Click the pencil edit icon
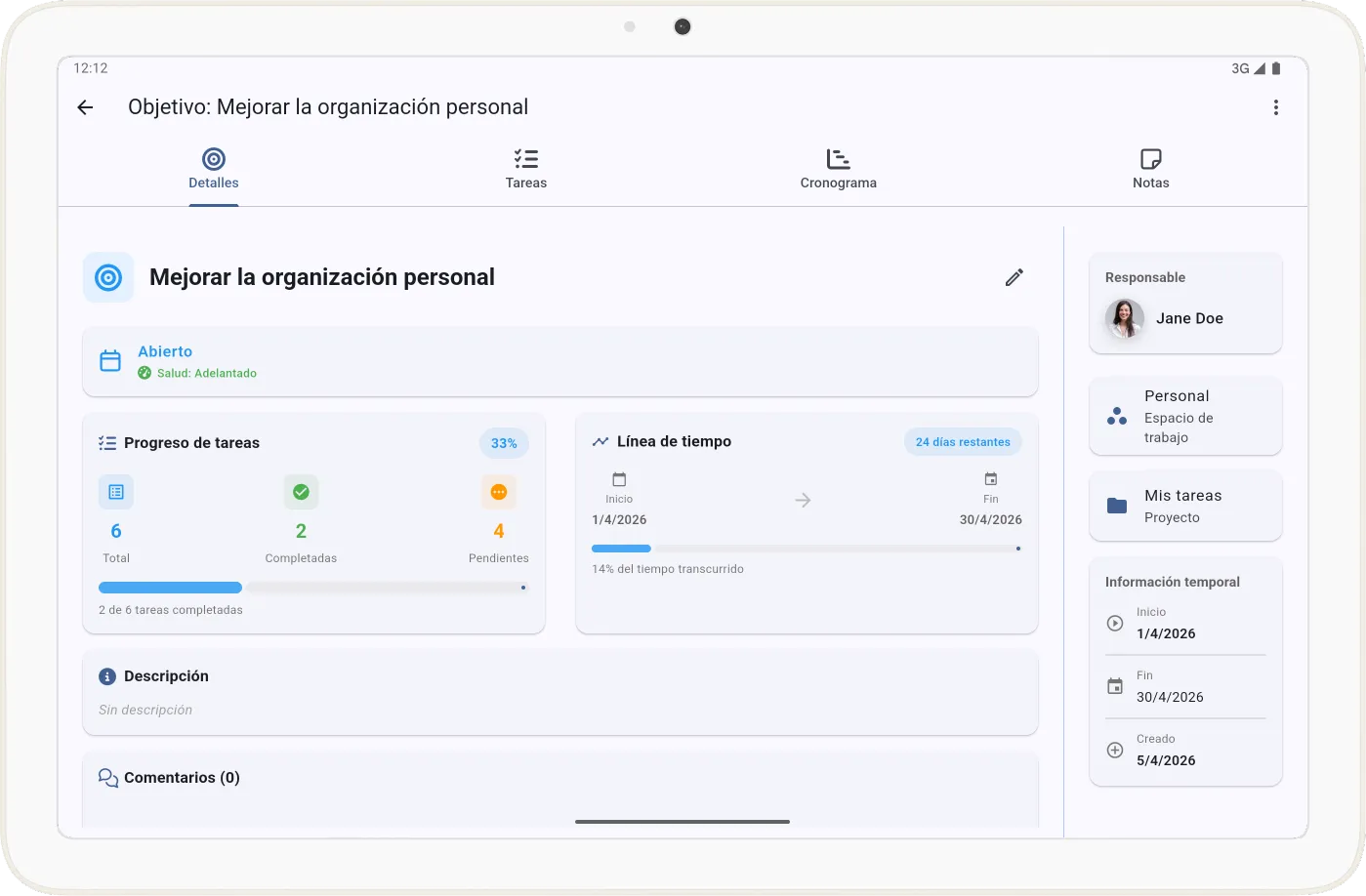Screen dimensions: 1366x896 click(1014, 277)
